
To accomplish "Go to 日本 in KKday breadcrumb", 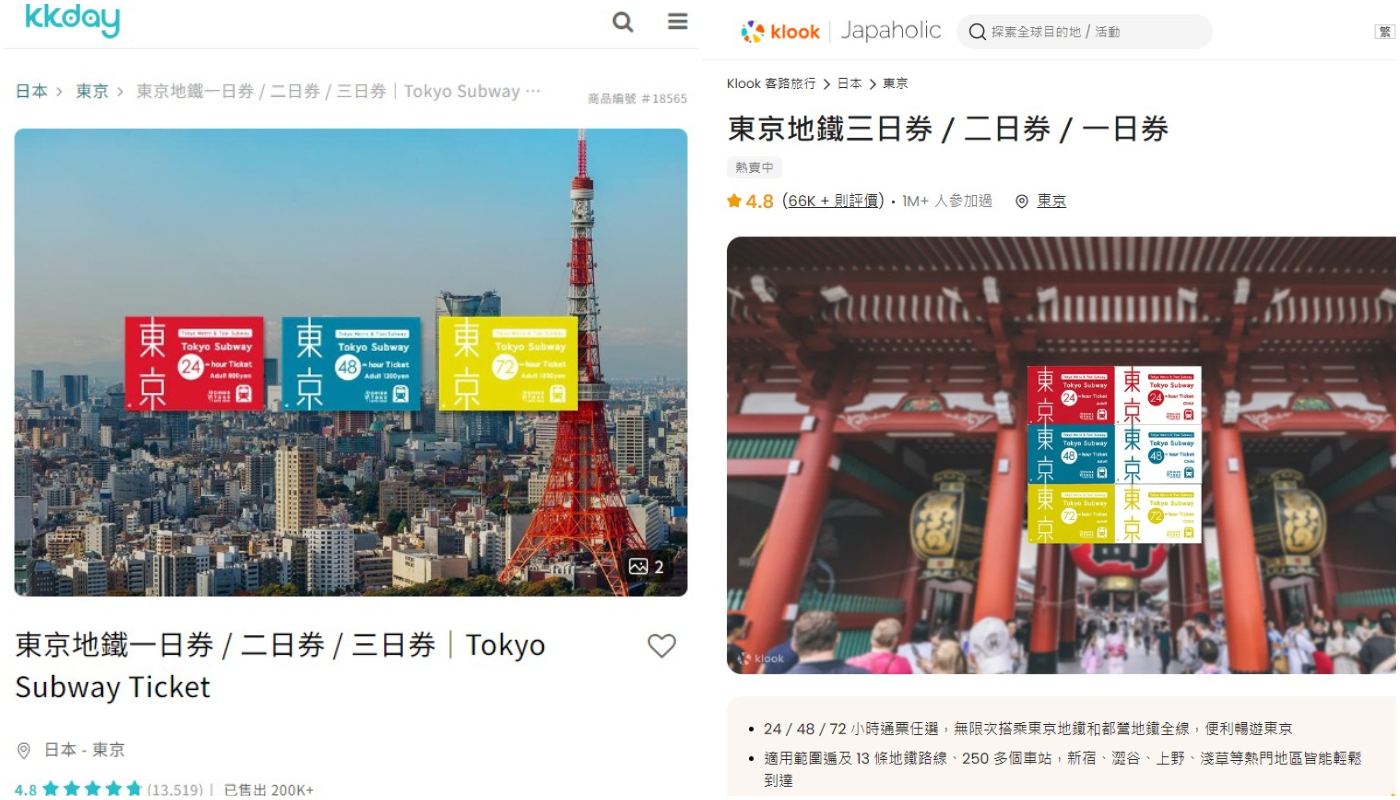I will point(31,91).
